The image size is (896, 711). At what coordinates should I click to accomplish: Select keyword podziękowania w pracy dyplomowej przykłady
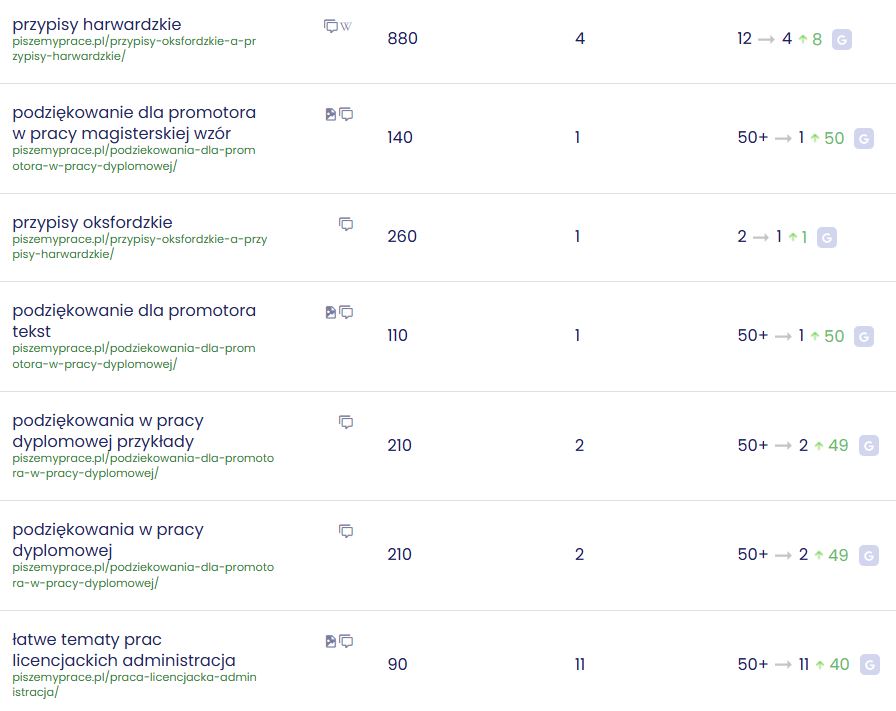(x=107, y=431)
